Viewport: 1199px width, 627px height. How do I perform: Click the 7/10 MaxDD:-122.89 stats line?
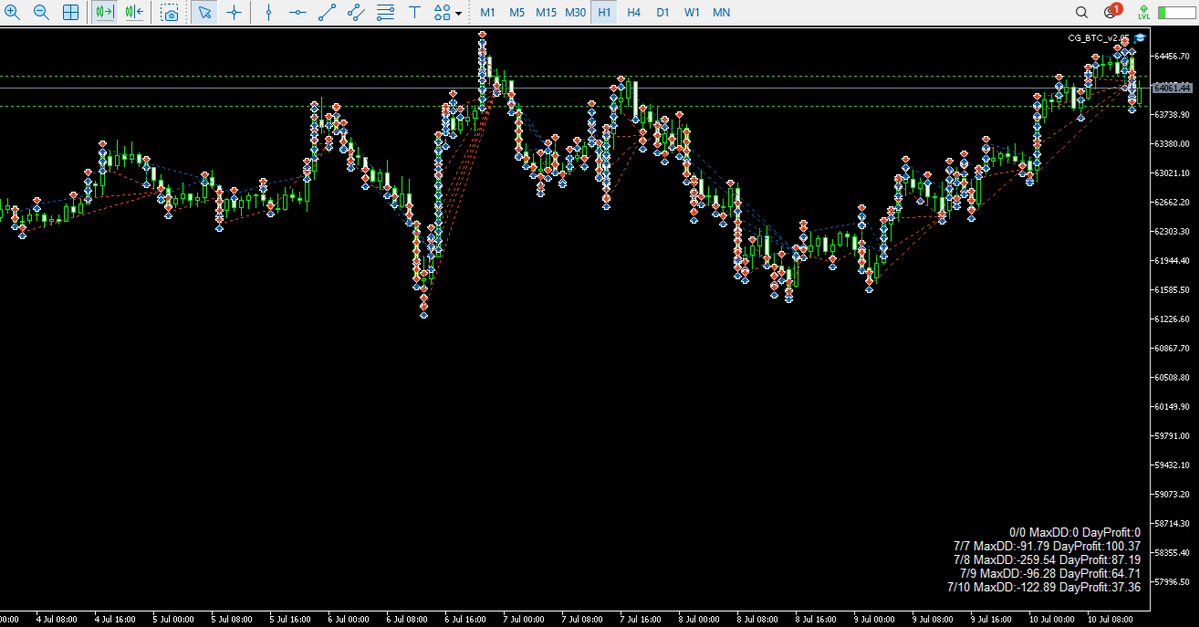(x=1044, y=587)
